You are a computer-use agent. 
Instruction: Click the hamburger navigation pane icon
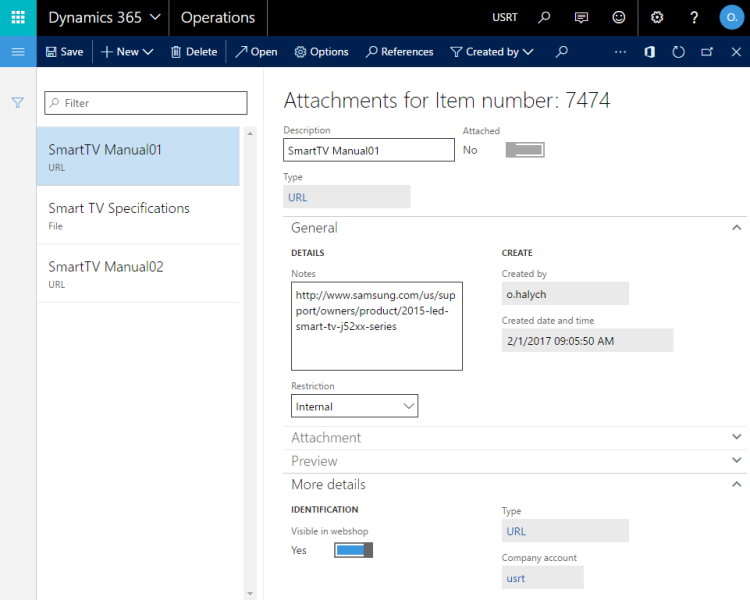click(18, 52)
